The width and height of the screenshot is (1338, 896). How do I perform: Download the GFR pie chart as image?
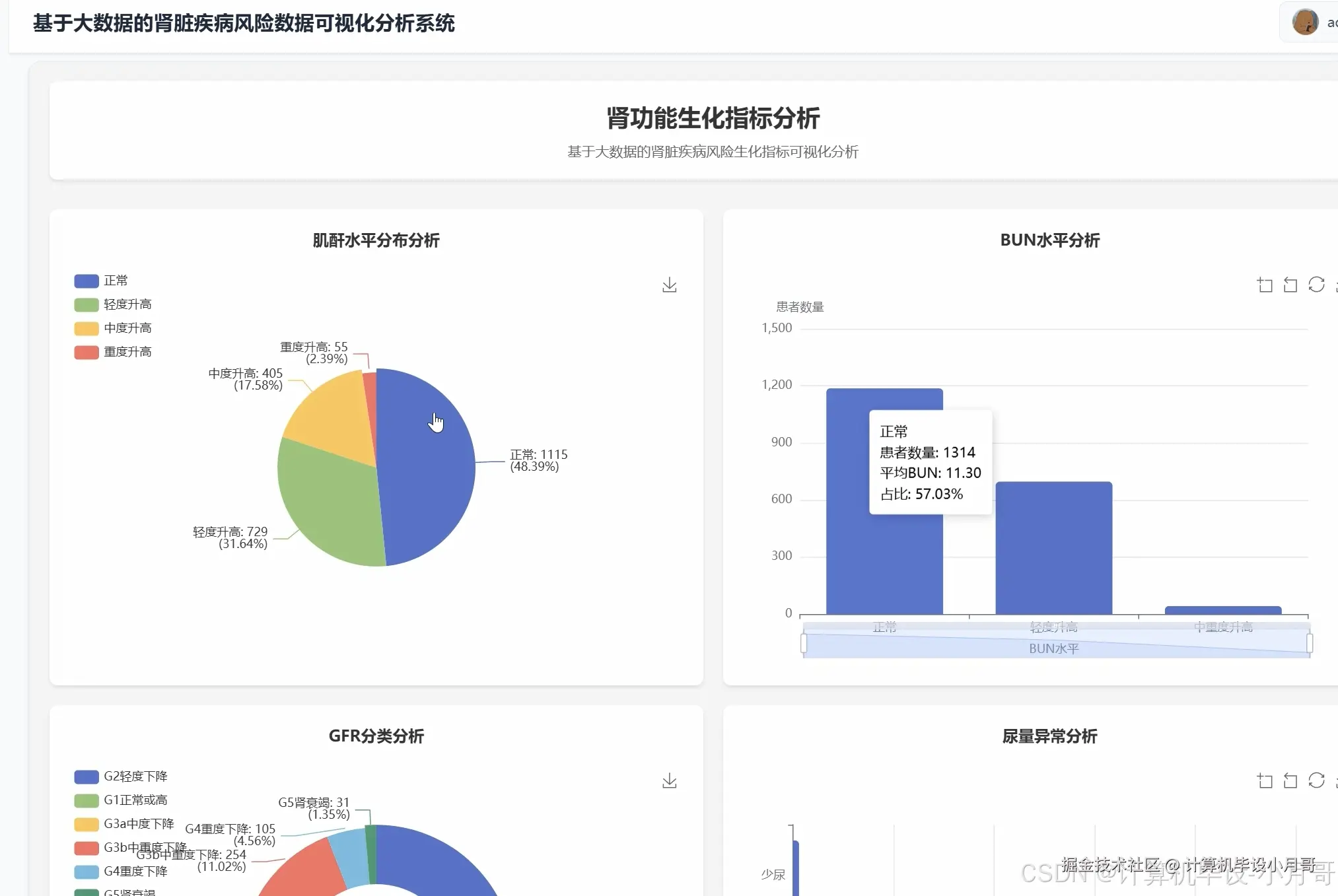pos(669,780)
